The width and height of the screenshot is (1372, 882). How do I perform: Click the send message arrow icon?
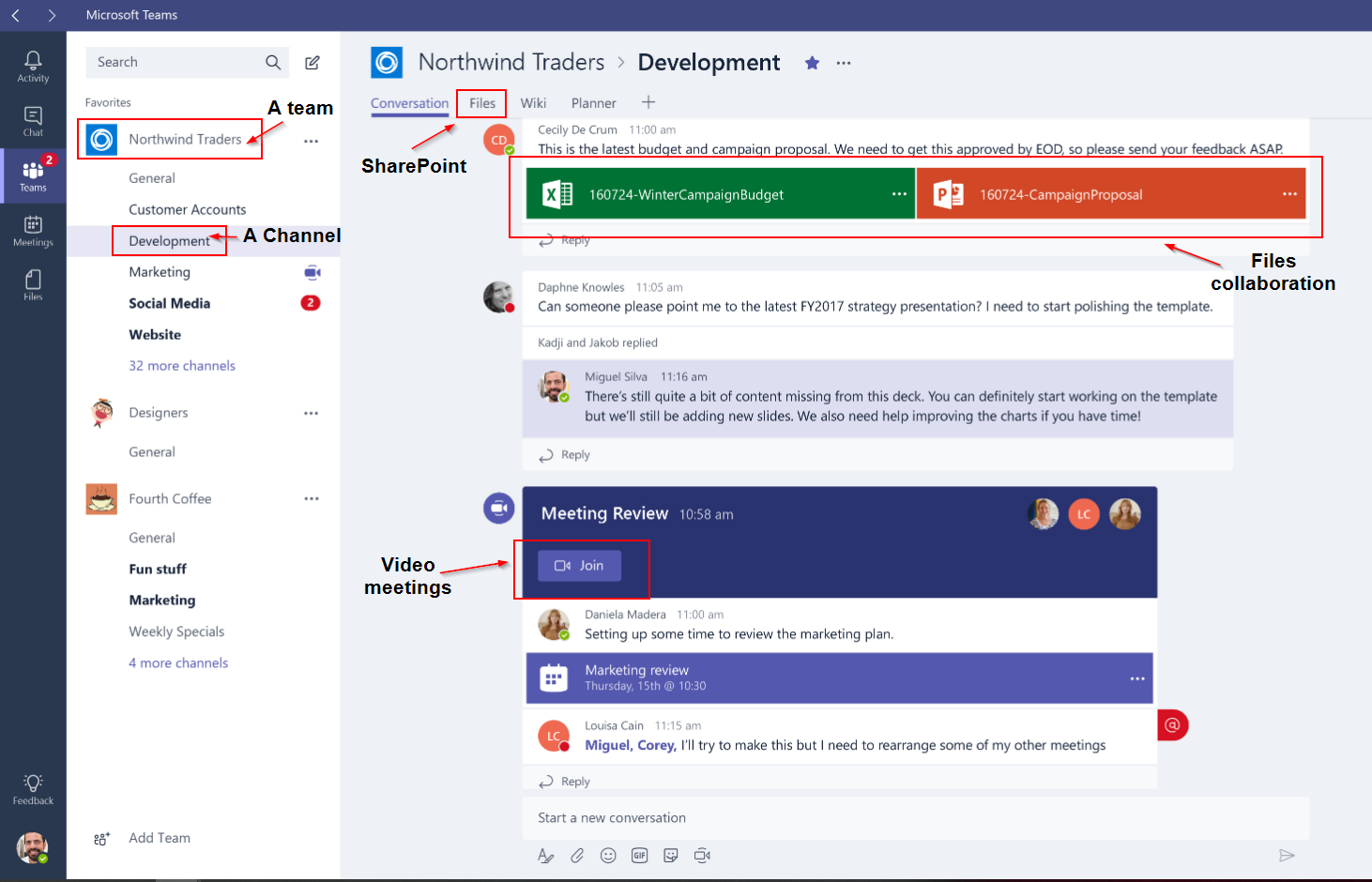pos(1287,856)
